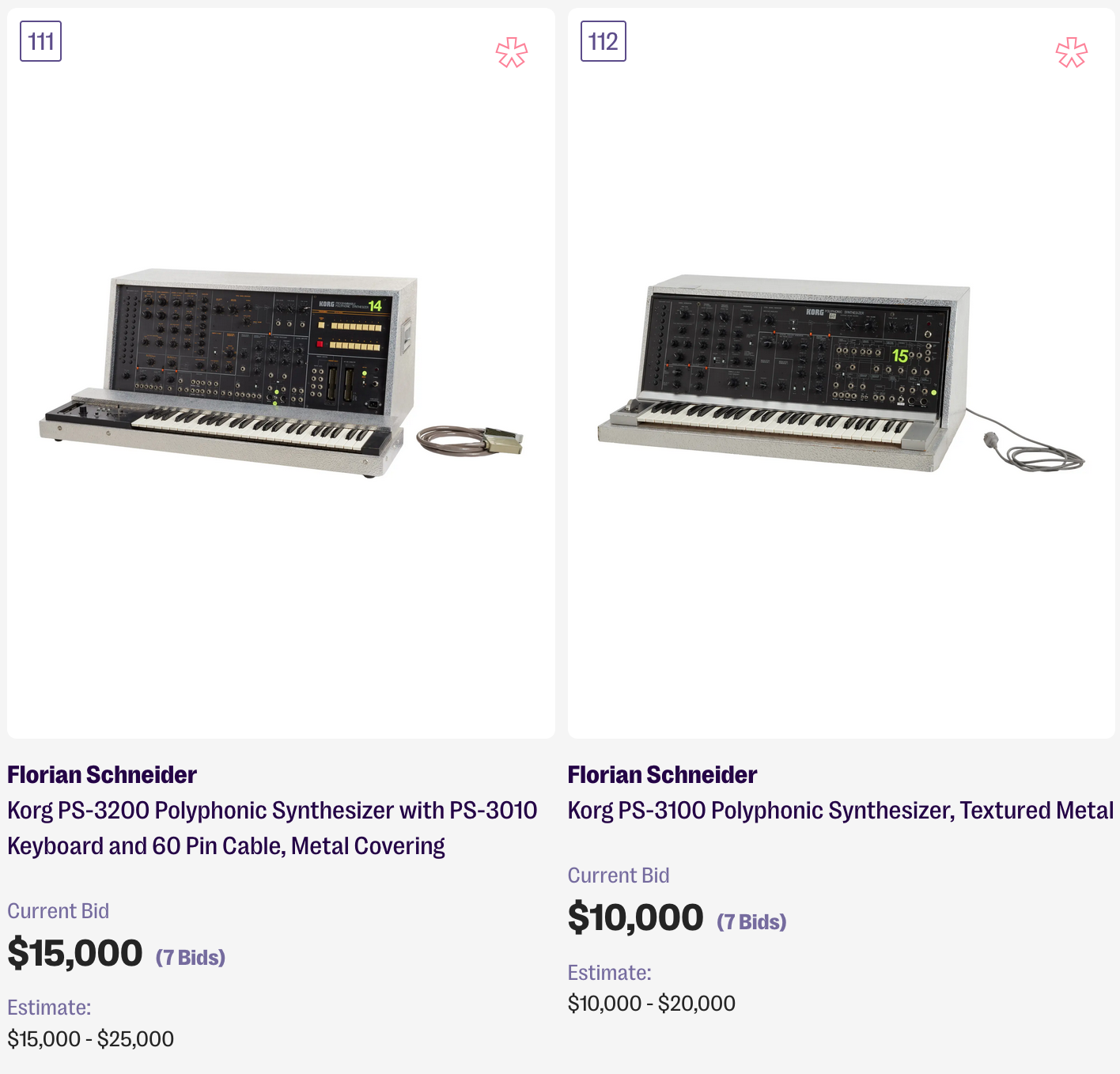Click the Estimate label under the $10,000 bid
Viewport: 1120px width, 1074px height.
[x=609, y=973]
